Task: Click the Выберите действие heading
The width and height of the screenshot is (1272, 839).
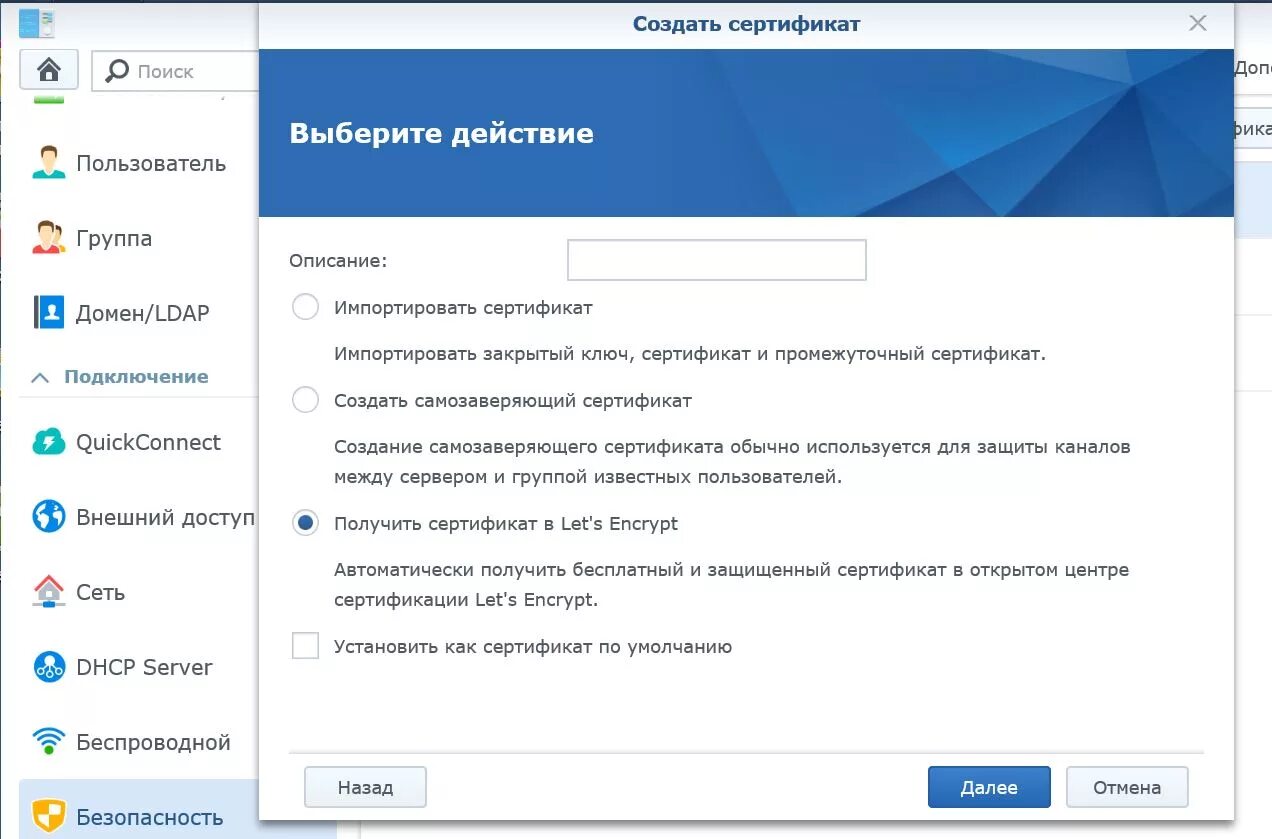Action: 441,133
